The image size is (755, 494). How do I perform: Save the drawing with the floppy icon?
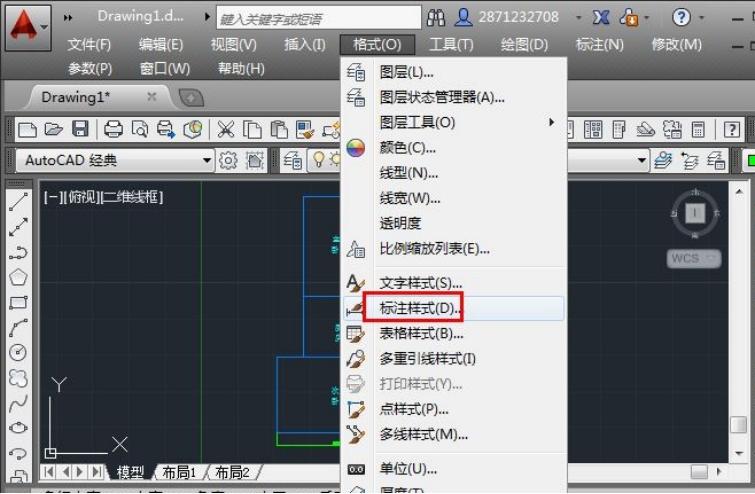point(80,129)
